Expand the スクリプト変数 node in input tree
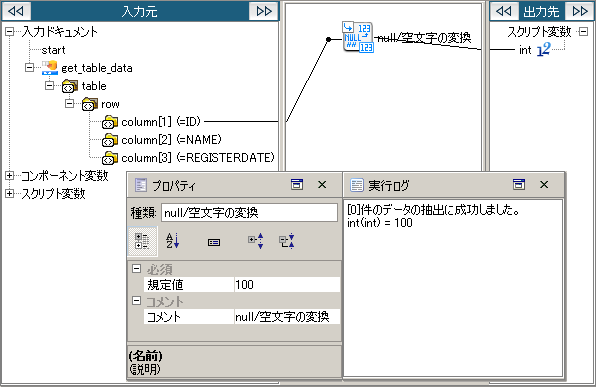The height and width of the screenshot is (387, 596). (x=10, y=194)
